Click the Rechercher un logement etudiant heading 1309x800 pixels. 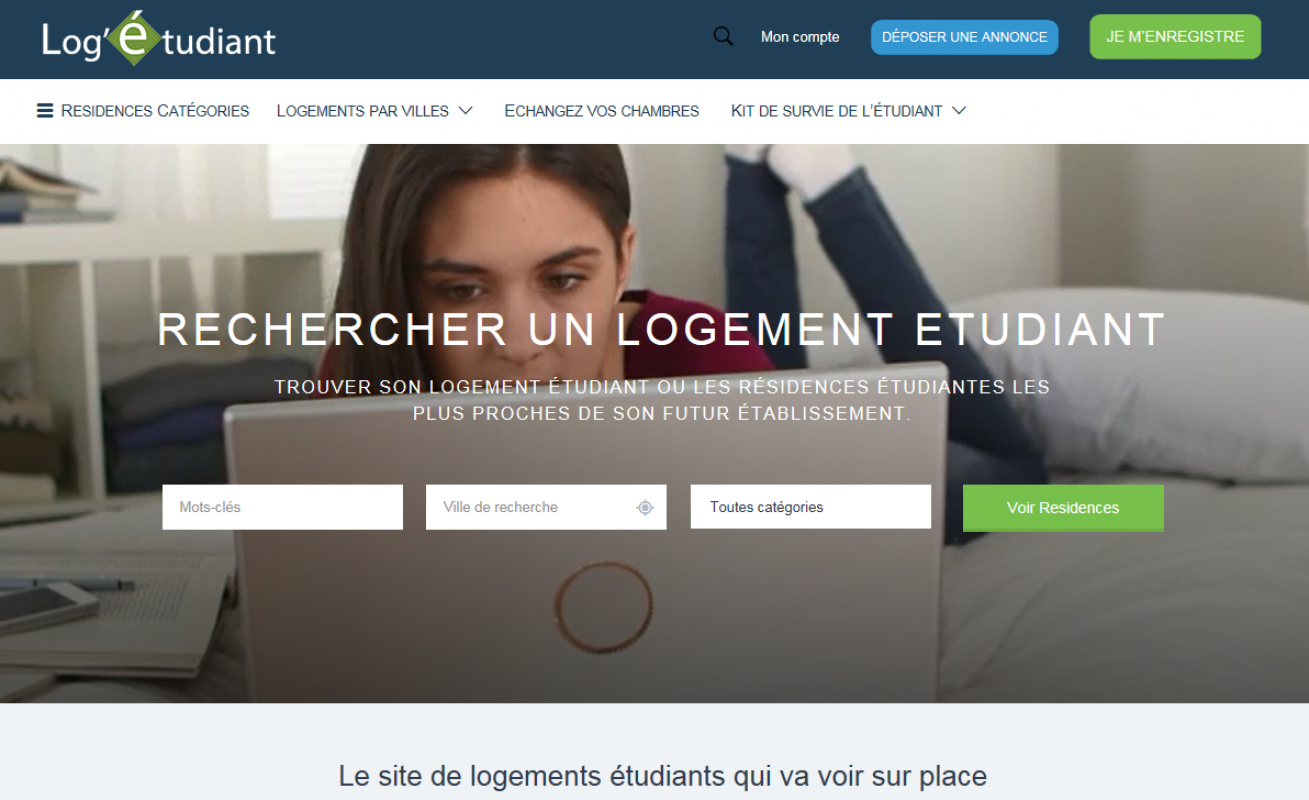click(662, 330)
